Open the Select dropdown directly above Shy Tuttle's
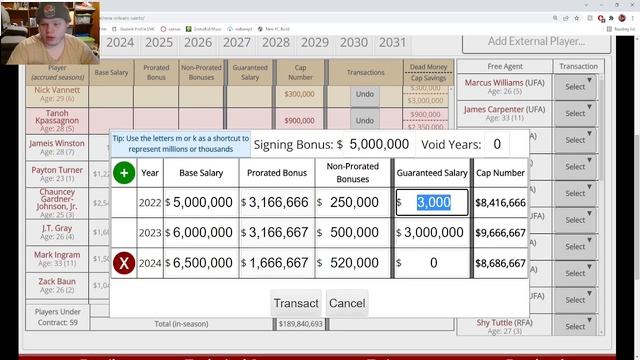 point(576,300)
